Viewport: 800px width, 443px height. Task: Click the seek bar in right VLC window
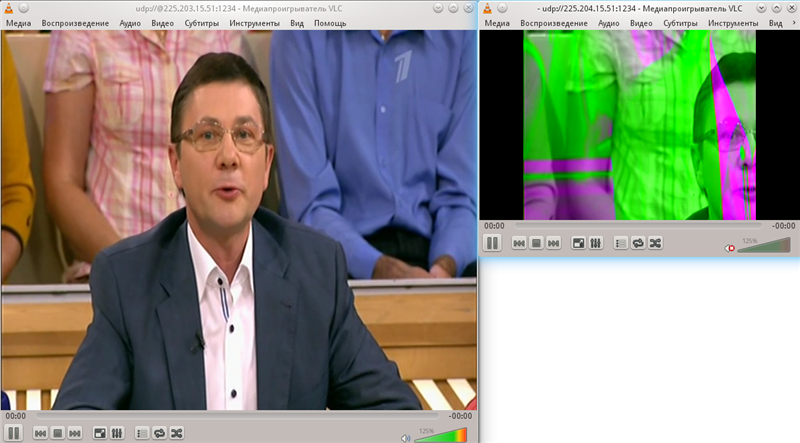coord(638,225)
